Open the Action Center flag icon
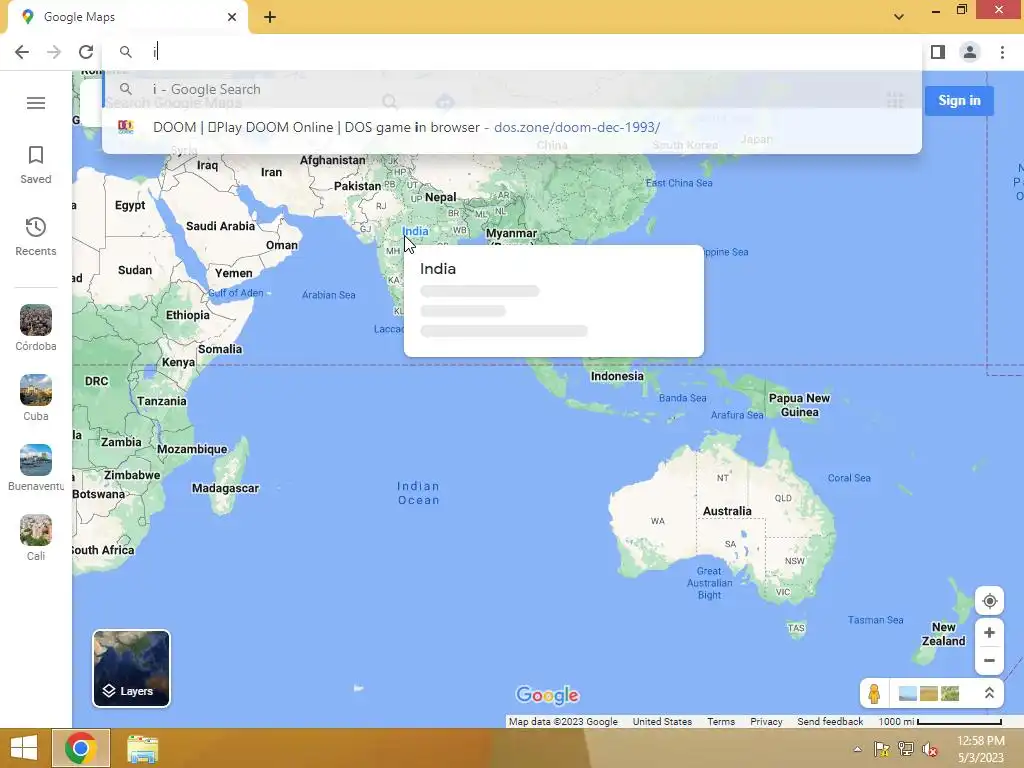This screenshot has width=1024, height=768. tap(881, 749)
